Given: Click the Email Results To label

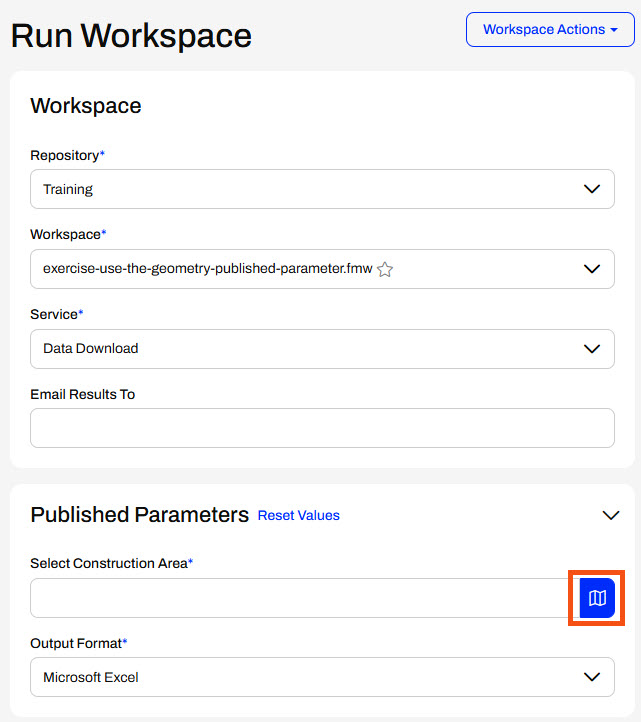Looking at the screenshot, I should pos(82,394).
